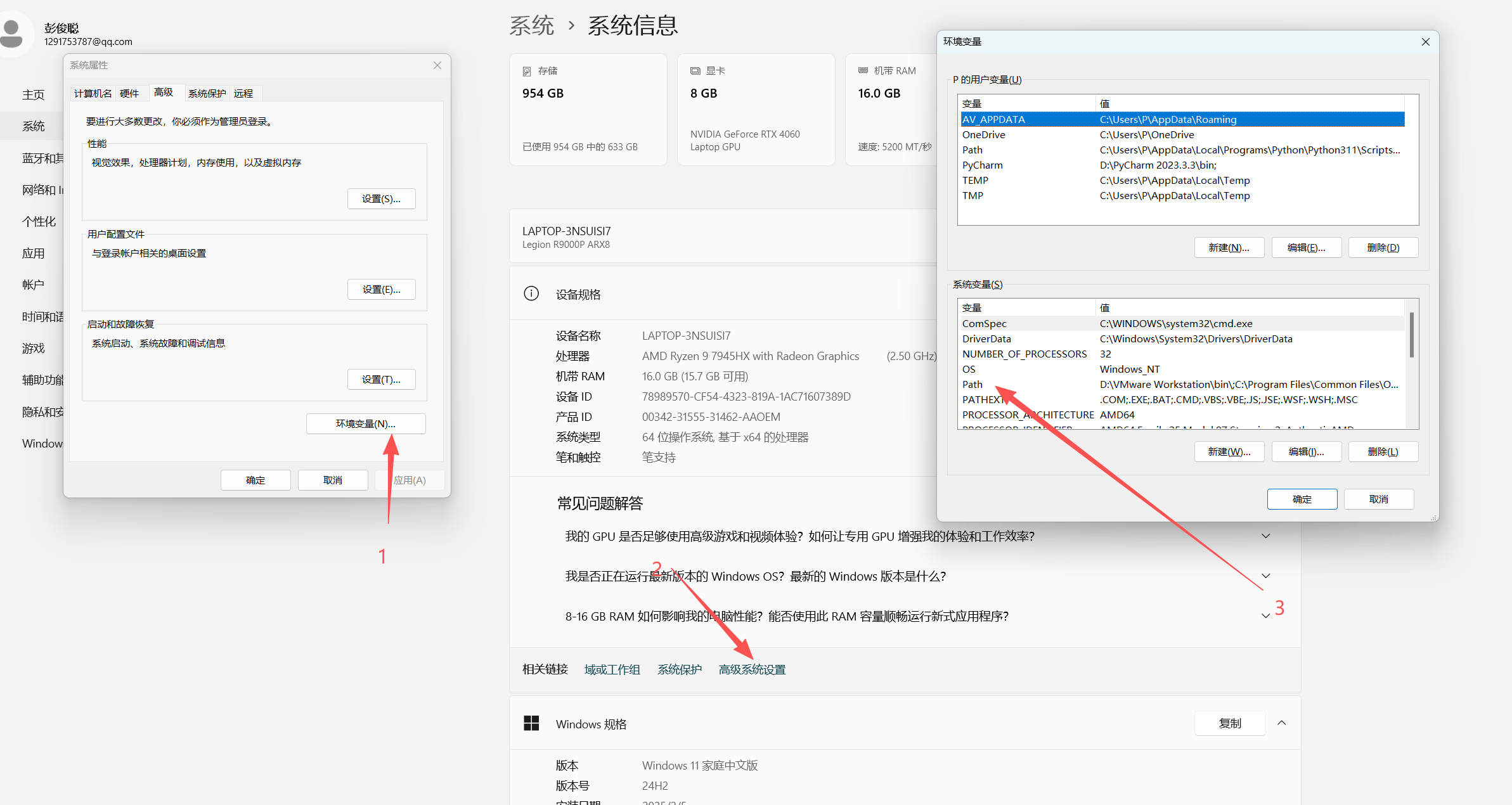Click the user avatar icon
The image size is (1512, 805).
13,33
